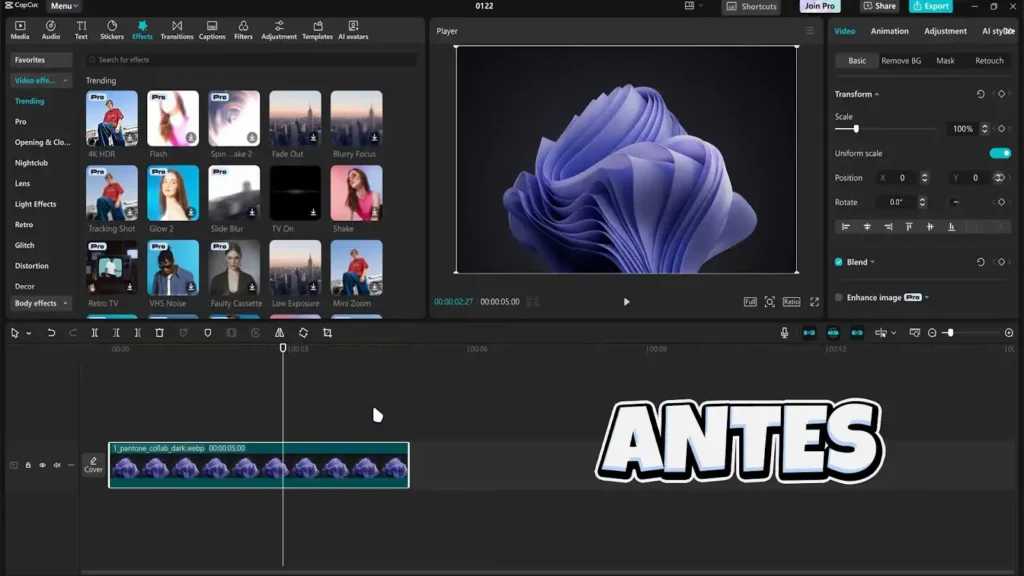Expand the Body effects category
The image size is (1024, 576).
[40, 303]
